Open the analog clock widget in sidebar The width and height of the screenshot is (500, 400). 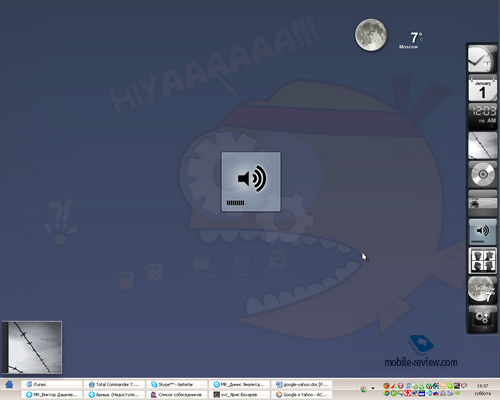point(482,59)
